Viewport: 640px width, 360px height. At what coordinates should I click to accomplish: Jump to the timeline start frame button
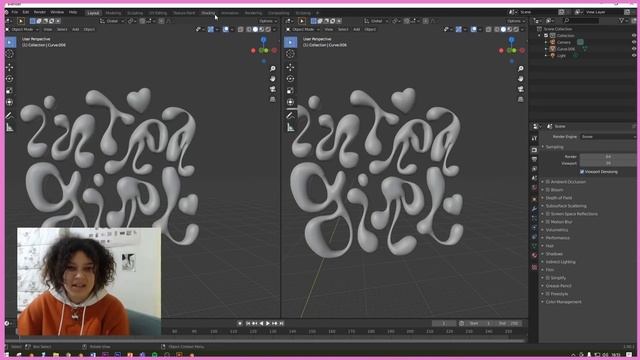[248, 323]
